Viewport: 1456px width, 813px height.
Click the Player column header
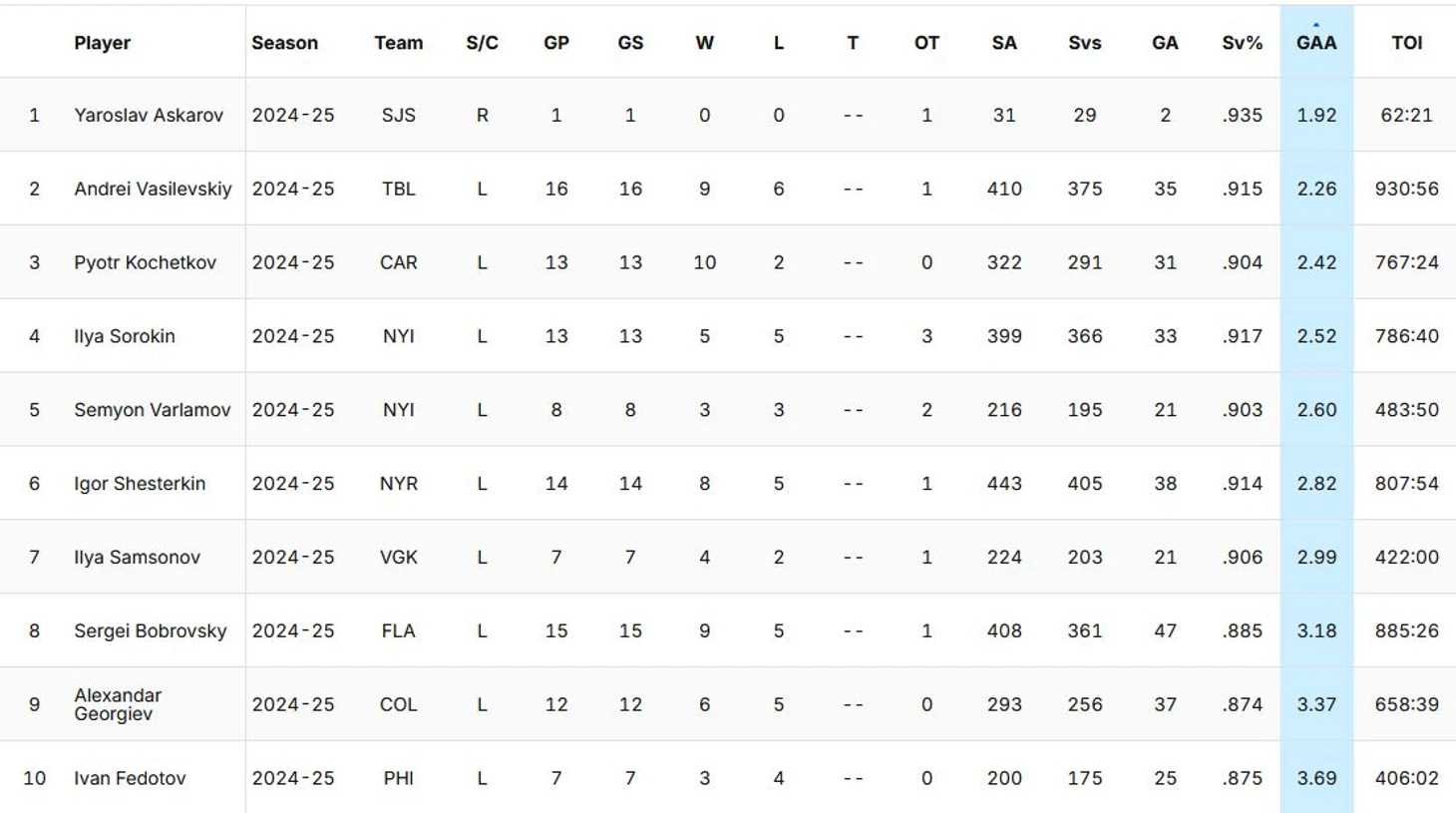[x=102, y=43]
